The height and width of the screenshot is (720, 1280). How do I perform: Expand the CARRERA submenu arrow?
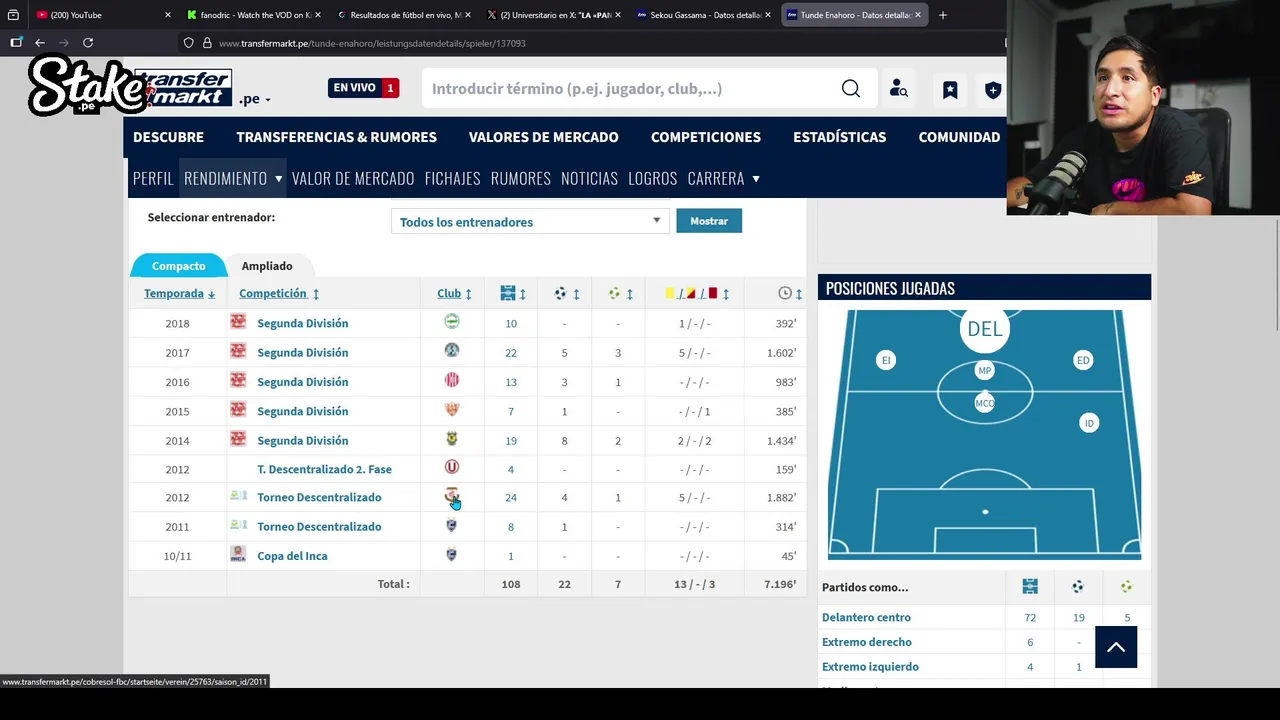[x=756, y=179]
